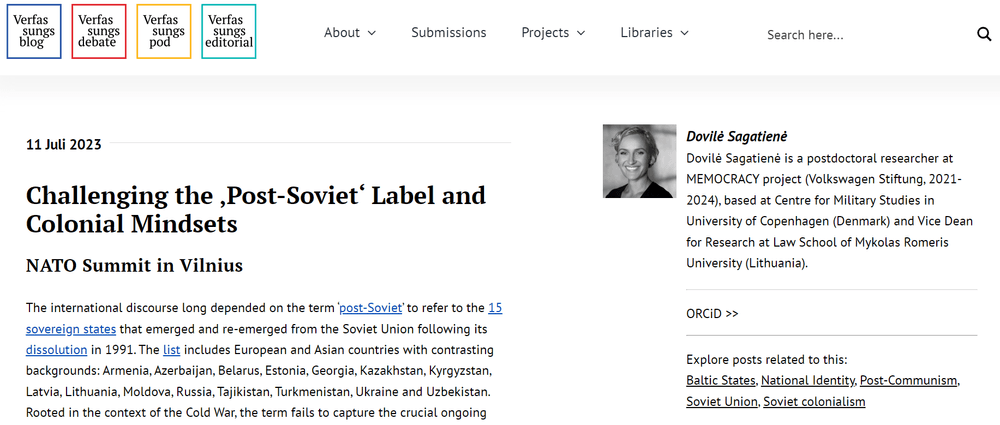The width and height of the screenshot is (1000, 425).
Task: Expand the Projects dropdown menu
Action: (x=553, y=33)
